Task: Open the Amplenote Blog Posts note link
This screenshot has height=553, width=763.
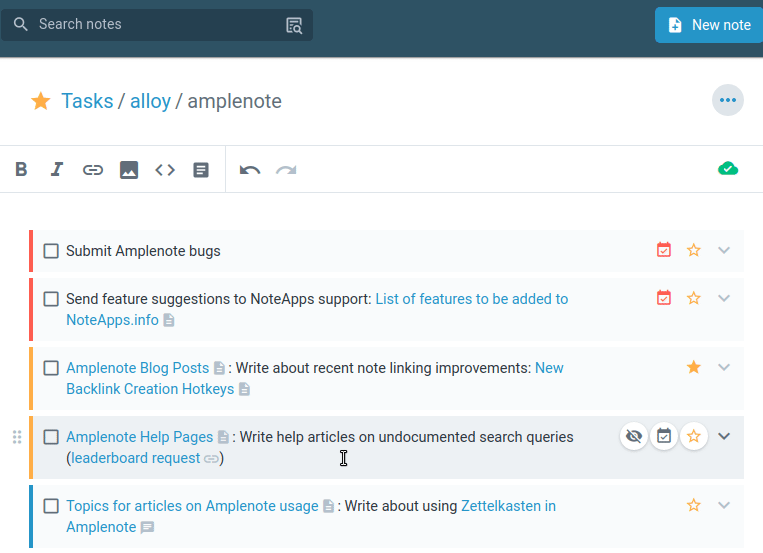Action: click(x=137, y=368)
